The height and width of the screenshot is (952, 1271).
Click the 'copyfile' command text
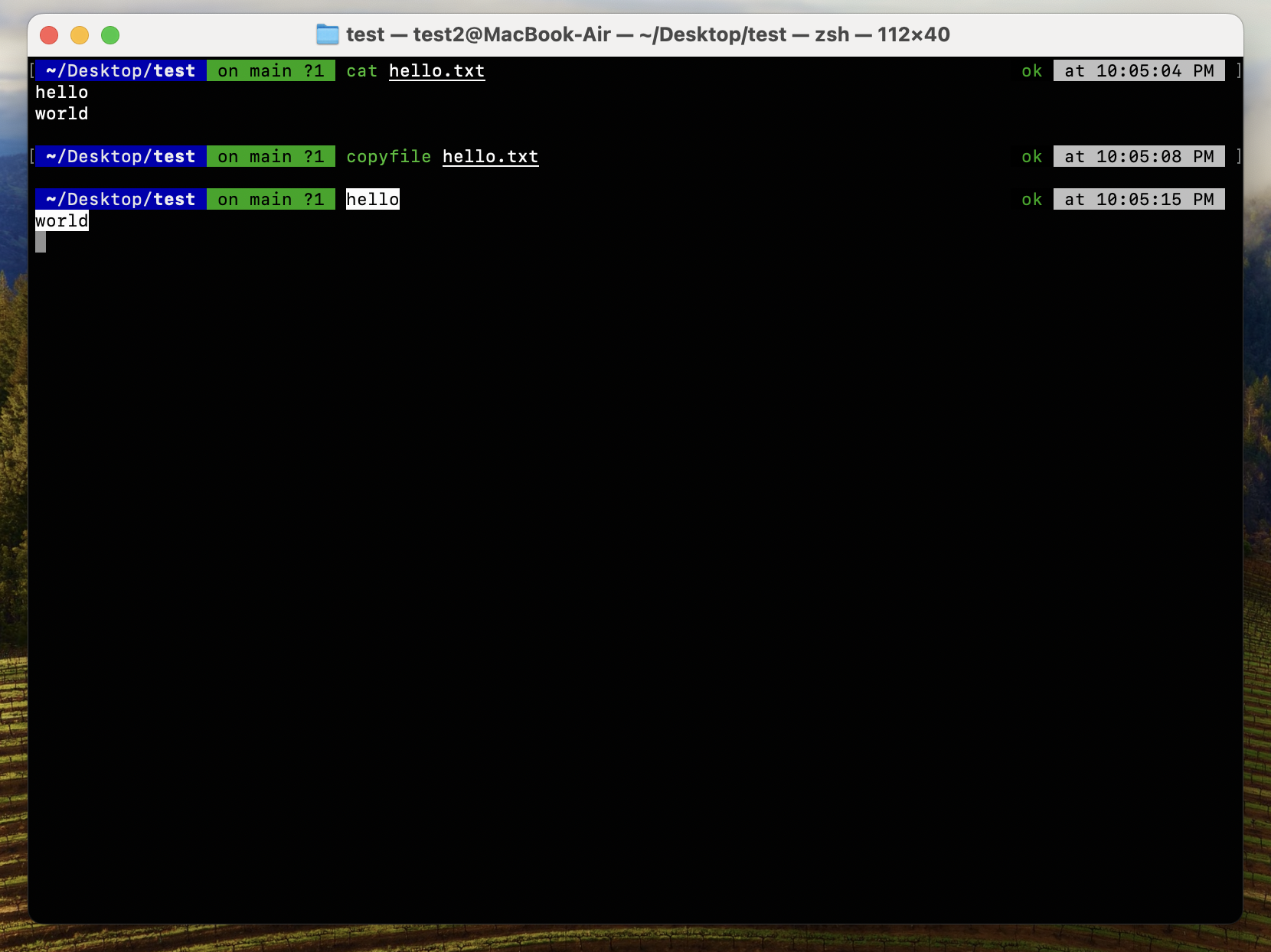pos(389,157)
